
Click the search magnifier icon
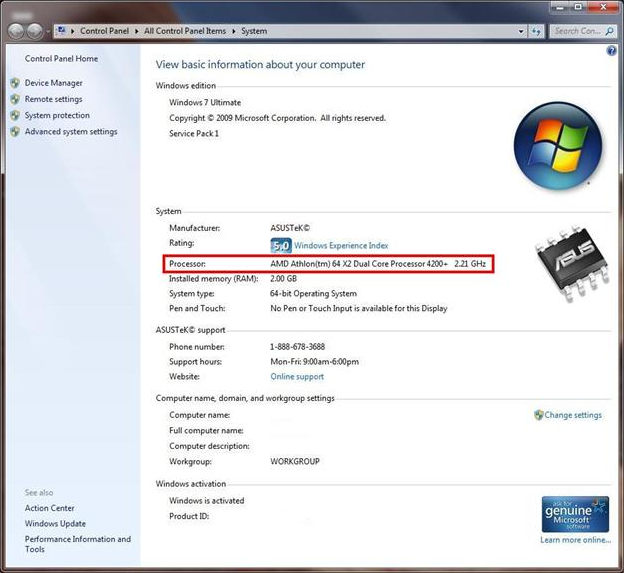610,31
